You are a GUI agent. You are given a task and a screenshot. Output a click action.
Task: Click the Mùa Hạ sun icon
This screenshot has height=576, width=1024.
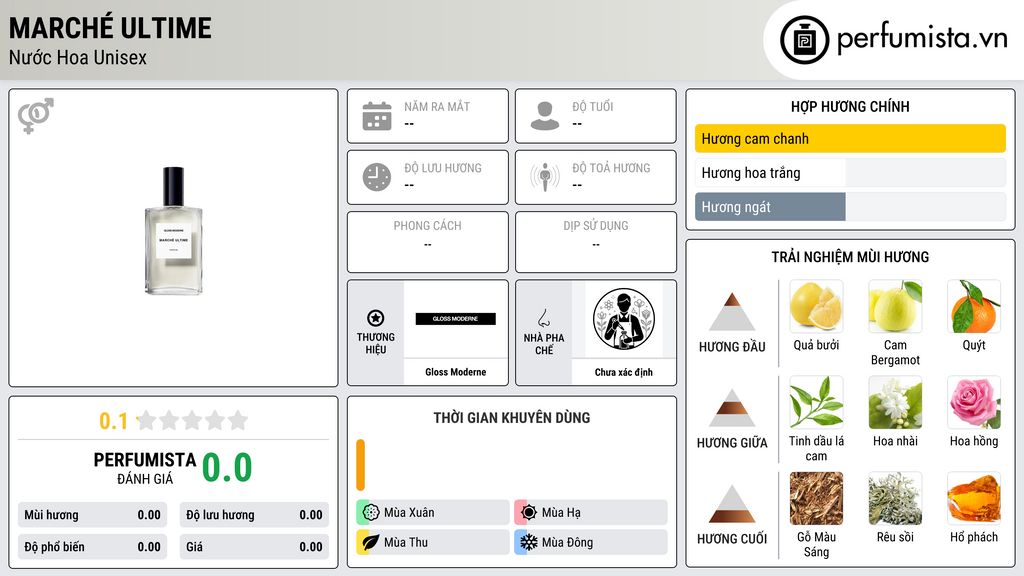coord(529,512)
